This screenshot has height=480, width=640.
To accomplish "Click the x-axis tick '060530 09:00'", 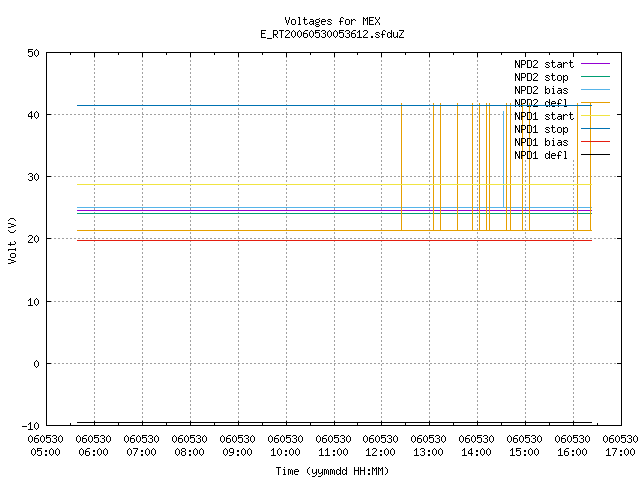I will tap(238, 446).
